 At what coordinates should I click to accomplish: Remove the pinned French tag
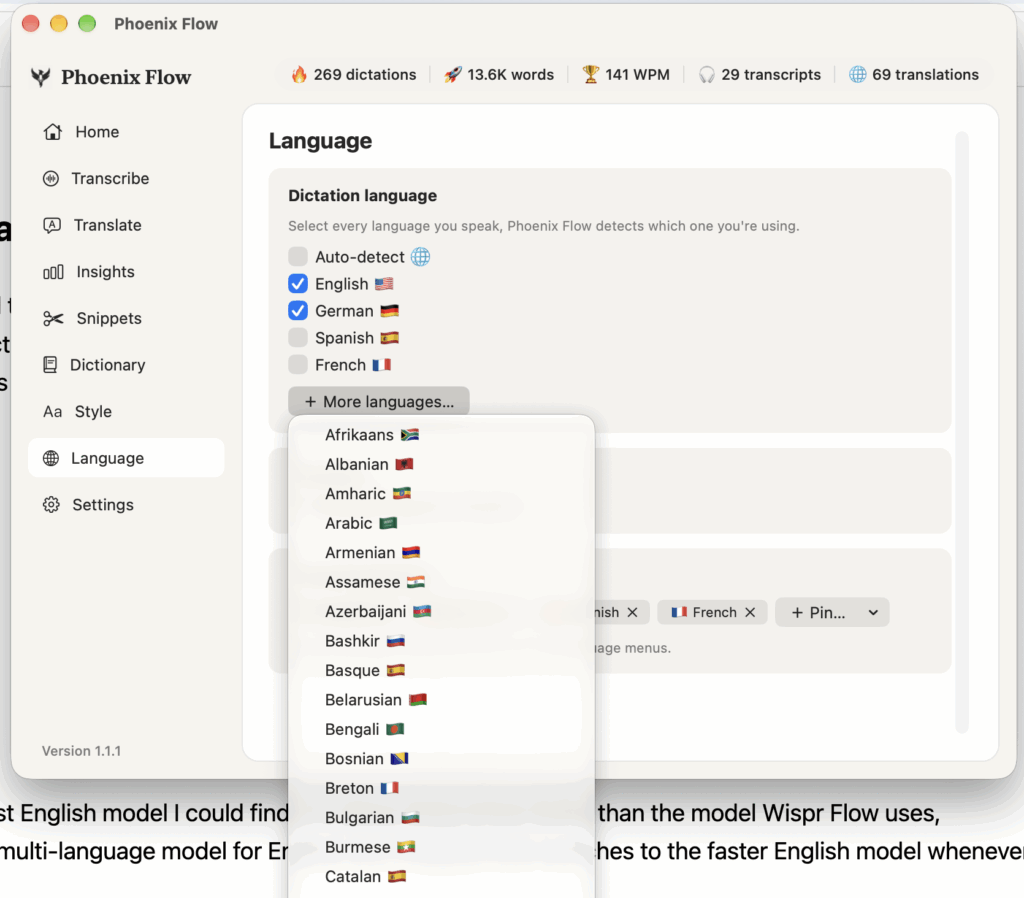point(750,613)
